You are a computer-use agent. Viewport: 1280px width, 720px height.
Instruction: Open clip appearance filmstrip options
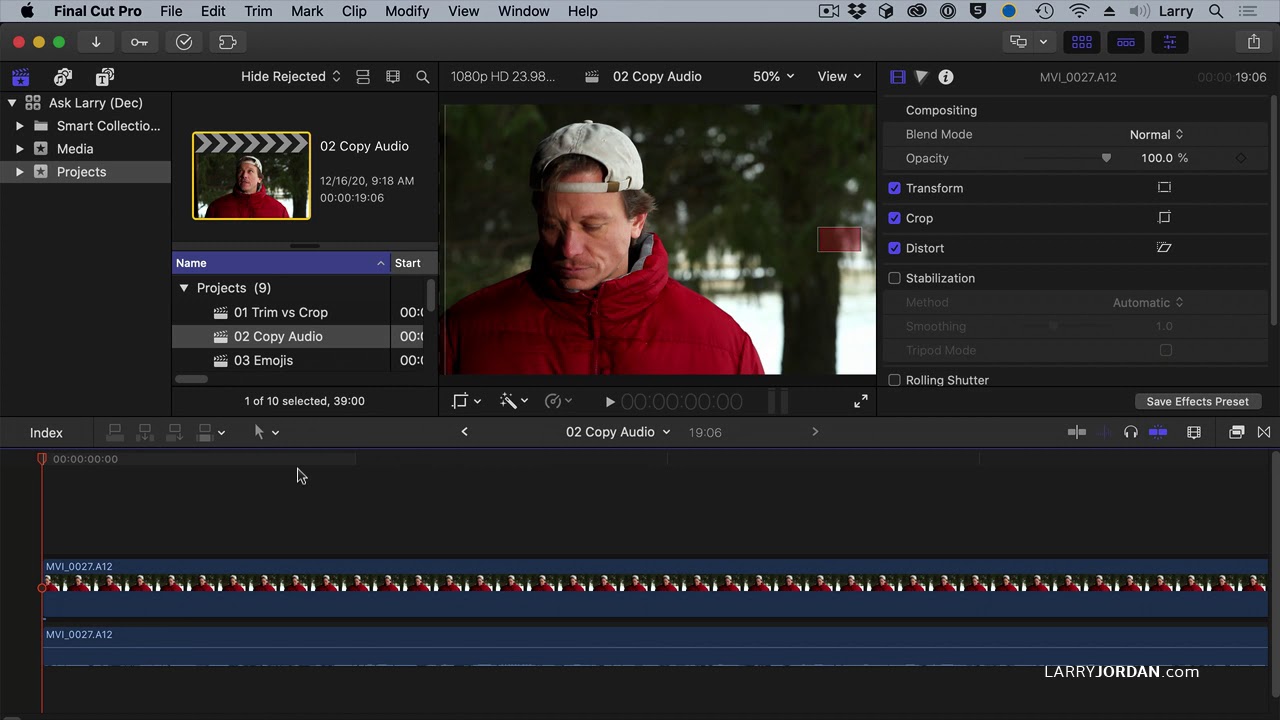pyautogui.click(x=393, y=77)
